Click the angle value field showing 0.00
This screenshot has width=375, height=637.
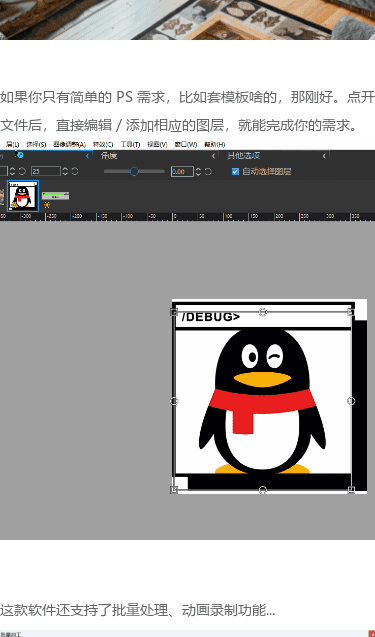point(182,171)
